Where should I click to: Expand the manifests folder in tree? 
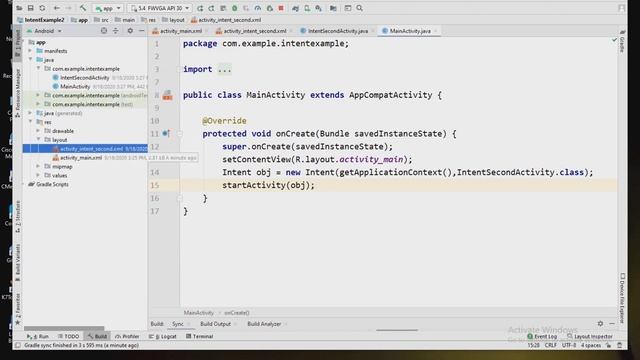30,51
